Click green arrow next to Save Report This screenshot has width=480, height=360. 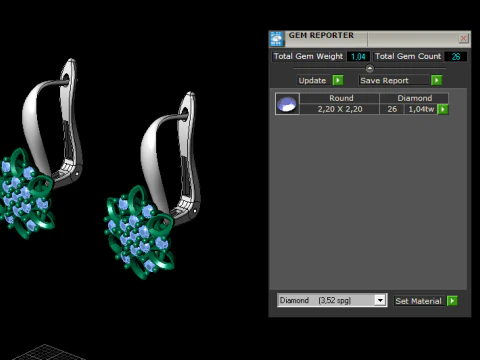pos(436,80)
